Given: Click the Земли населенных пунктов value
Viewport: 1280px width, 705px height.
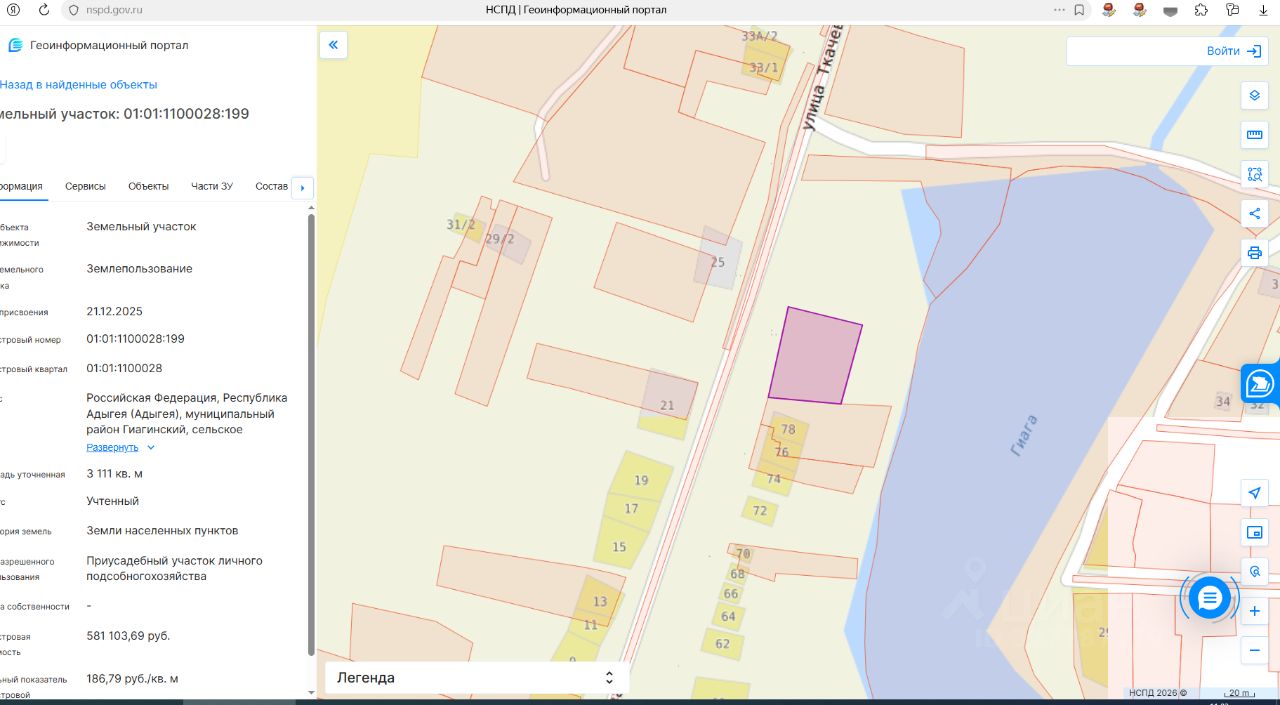Looking at the screenshot, I should click(x=162, y=531).
